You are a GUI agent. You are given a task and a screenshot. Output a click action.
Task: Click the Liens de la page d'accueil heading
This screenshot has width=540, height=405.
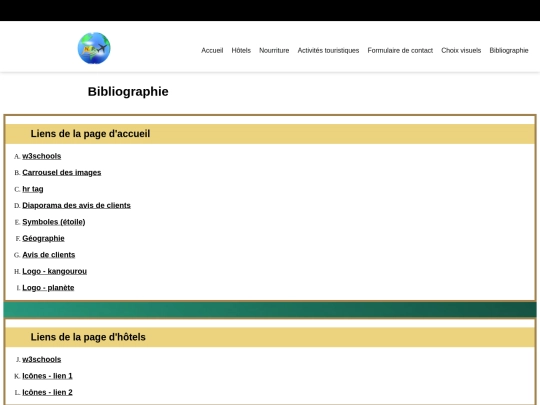(x=90, y=134)
